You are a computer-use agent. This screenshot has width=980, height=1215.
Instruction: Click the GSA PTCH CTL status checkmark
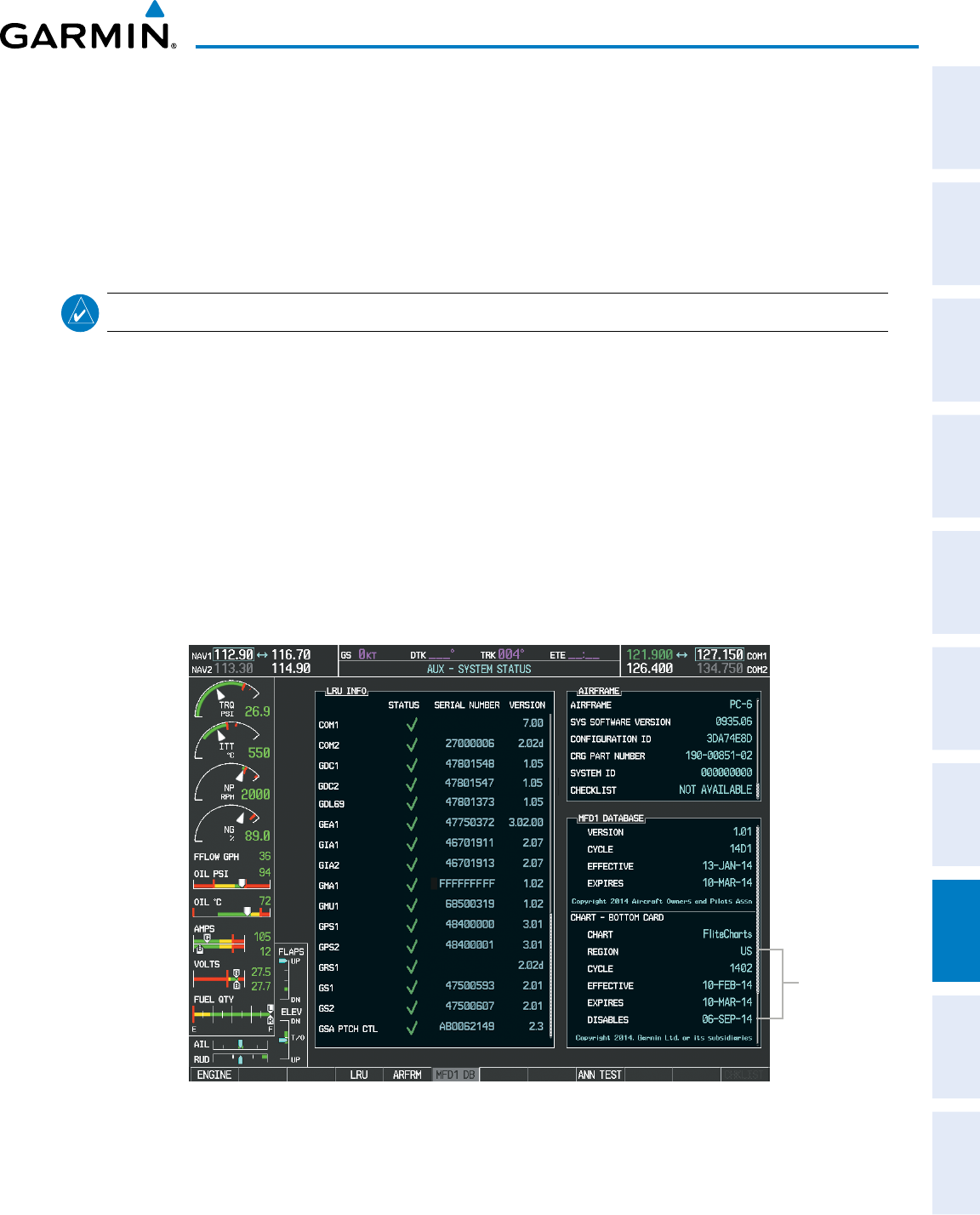(412, 1029)
